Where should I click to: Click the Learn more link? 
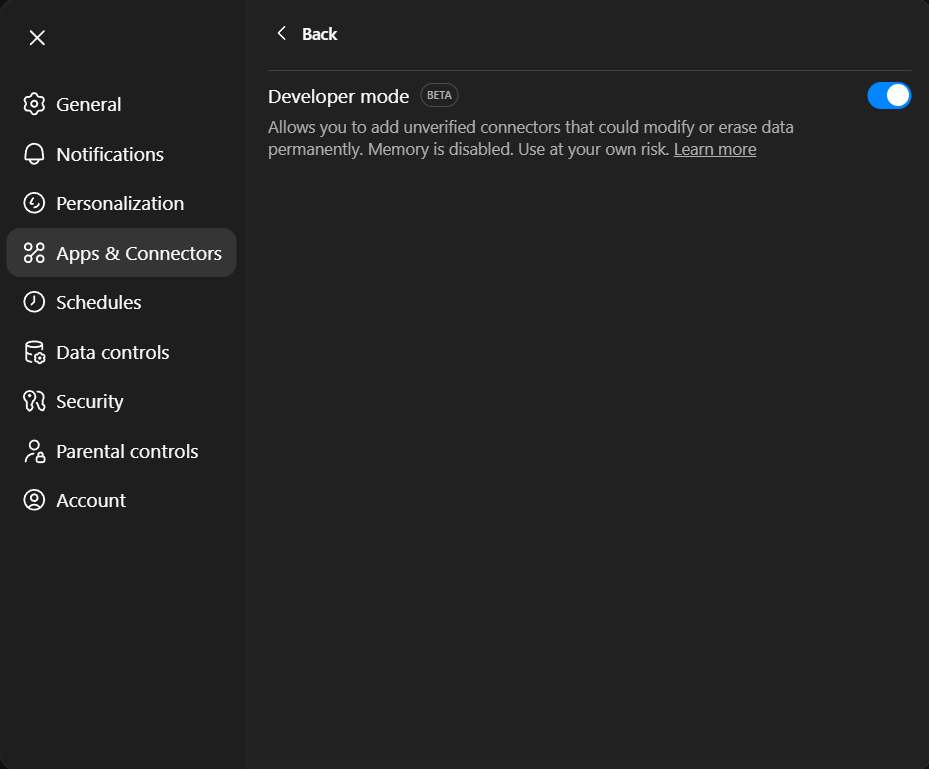coord(714,148)
